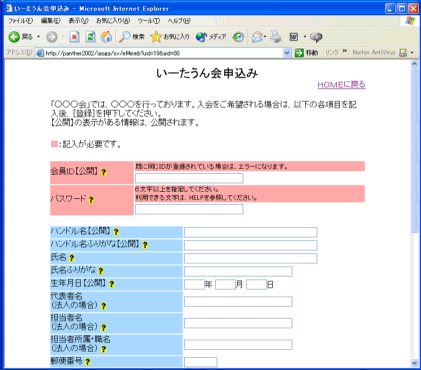Viewport: 421px width, 370px height.
Task: Expand the Links (リンク) chevron
Action: [345, 51]
